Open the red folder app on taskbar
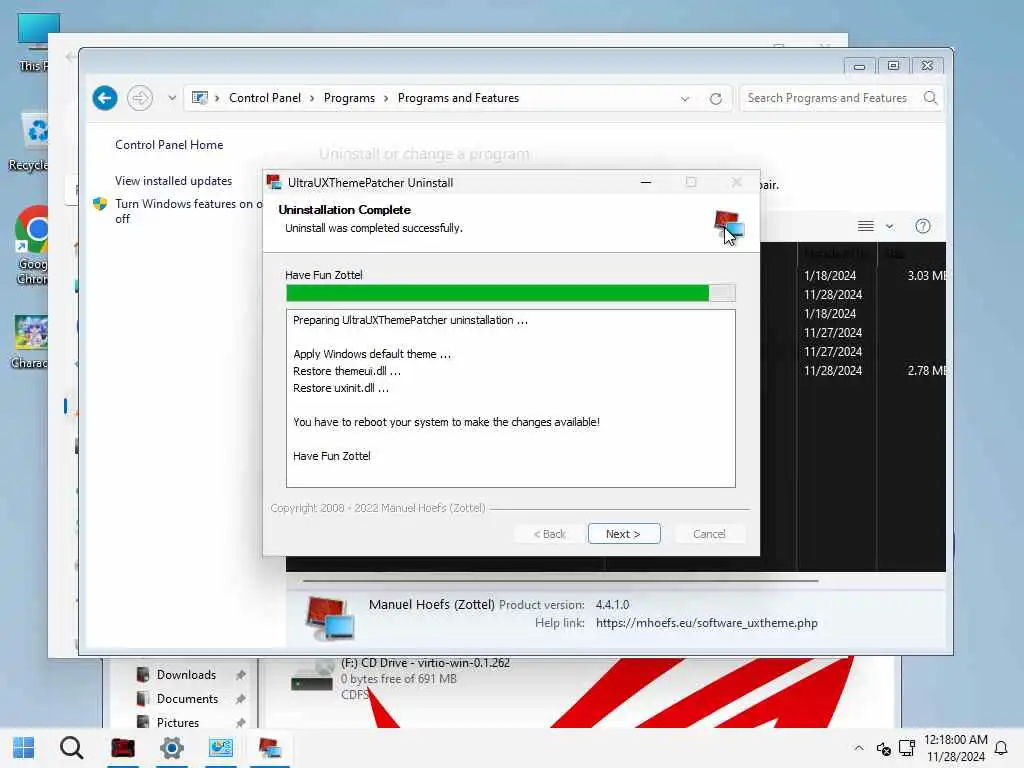 pos(123,748)
